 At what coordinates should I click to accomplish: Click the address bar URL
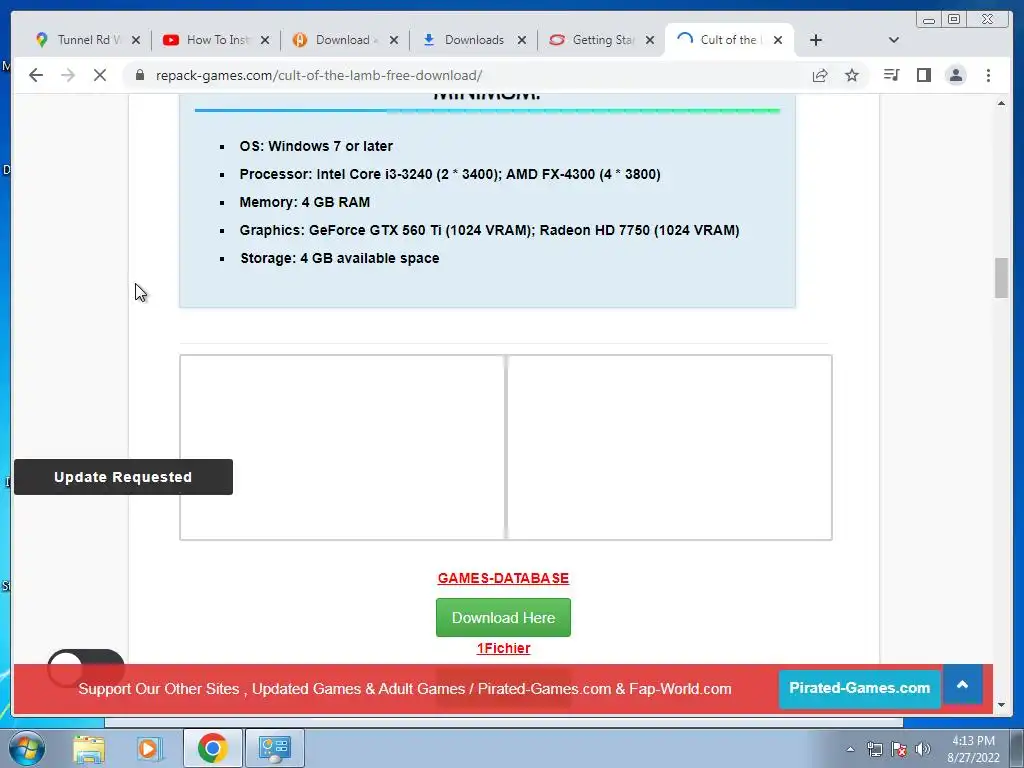click(x=319, y=75)
